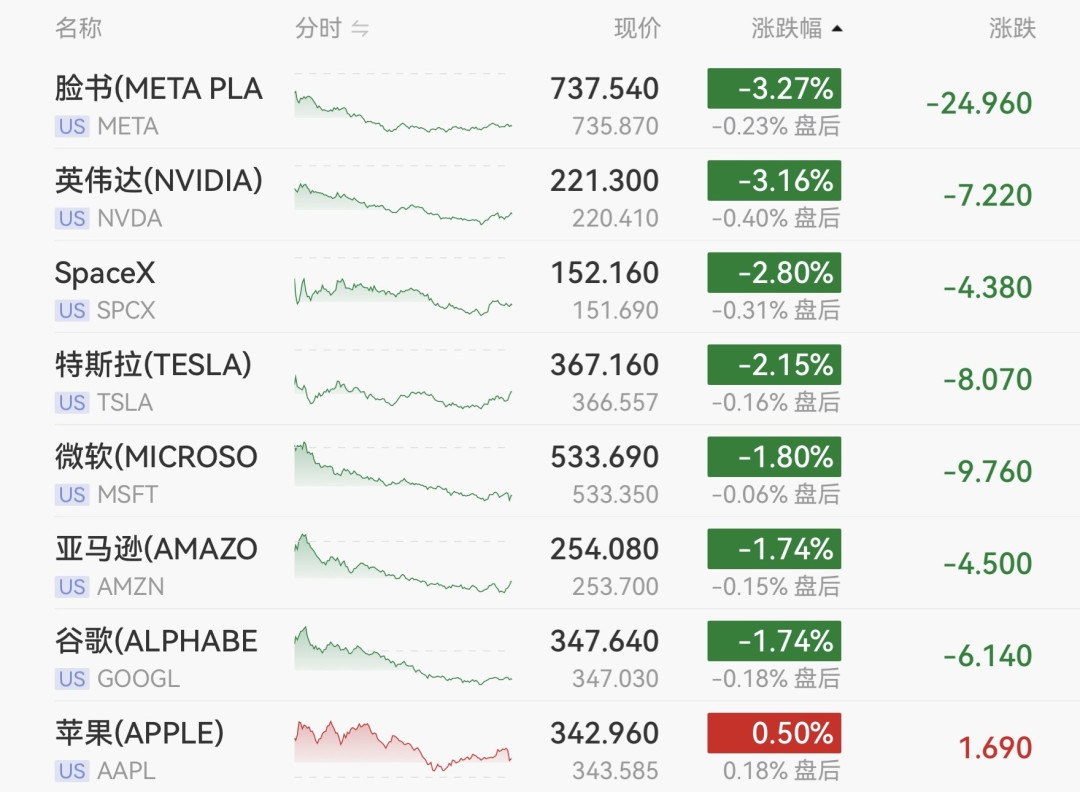Select the 名称 column header
Screen dimensions: 1080x792
tap(79, 28)
